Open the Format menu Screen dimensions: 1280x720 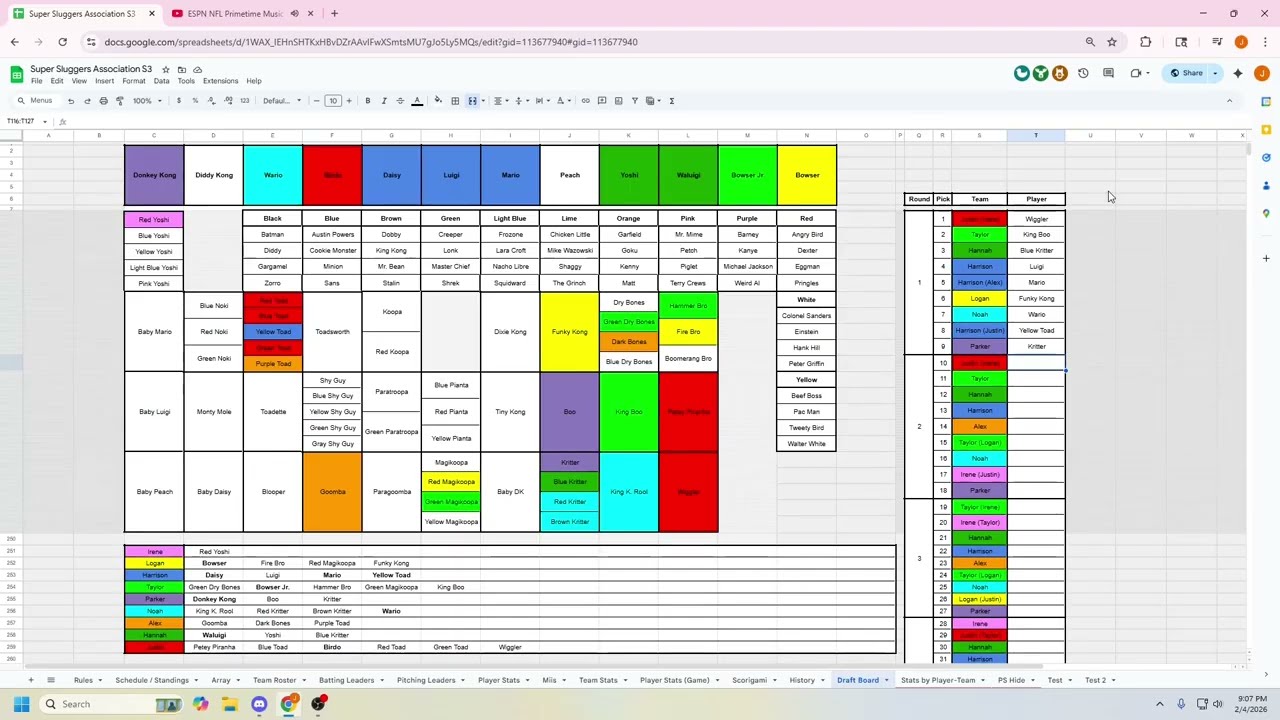pyautogui.click(x=133, y=81)
